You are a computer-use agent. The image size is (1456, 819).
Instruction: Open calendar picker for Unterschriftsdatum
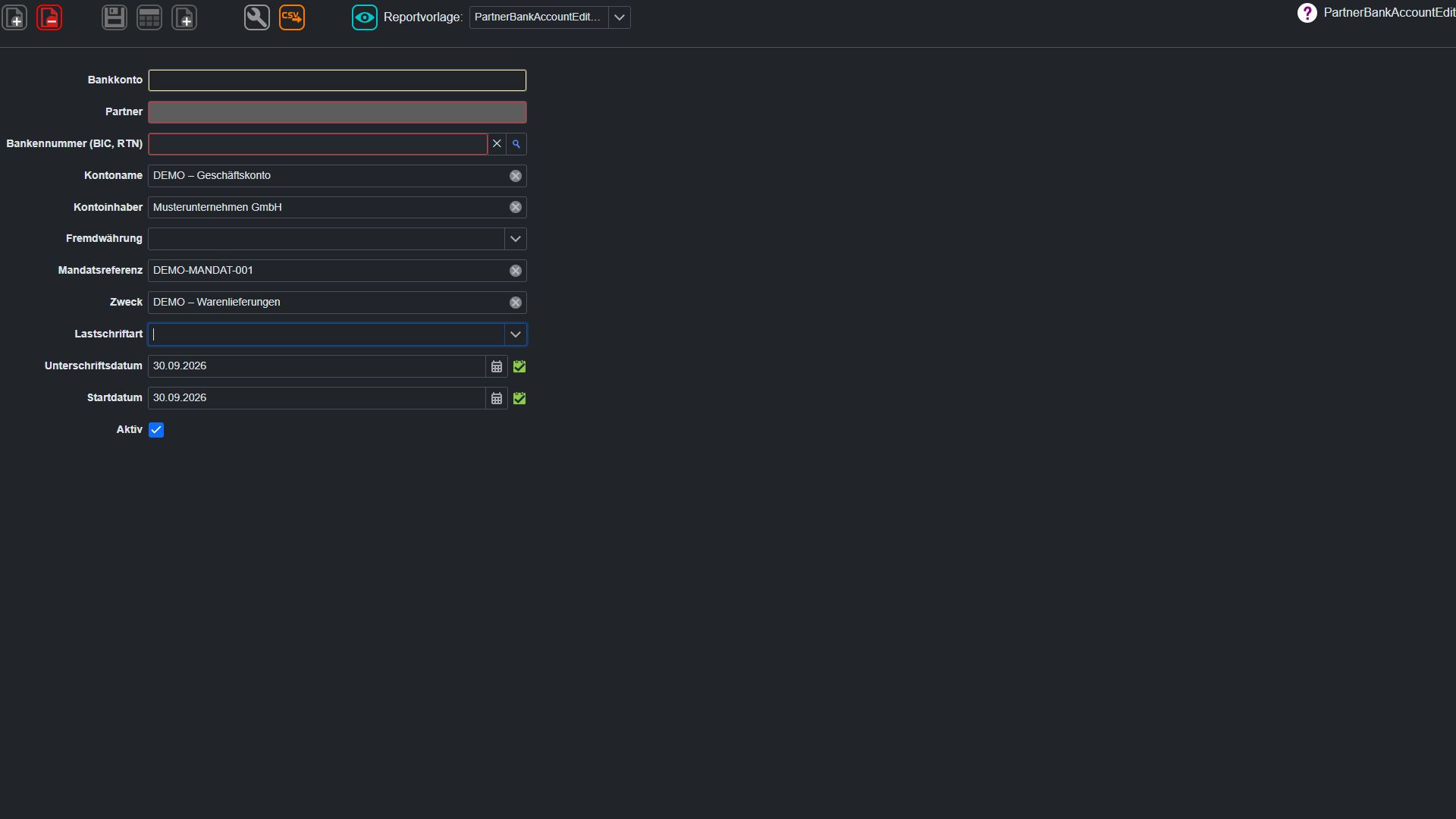497,366
